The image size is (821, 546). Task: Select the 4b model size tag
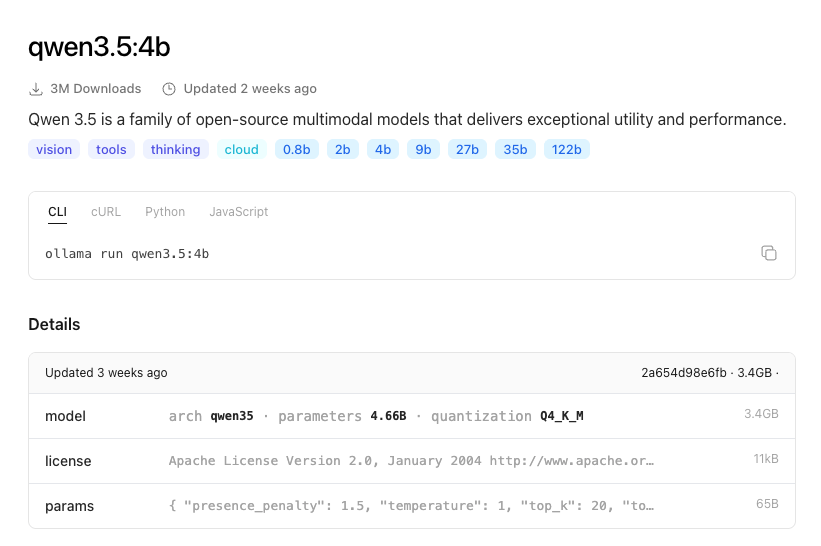pos(383,150)
